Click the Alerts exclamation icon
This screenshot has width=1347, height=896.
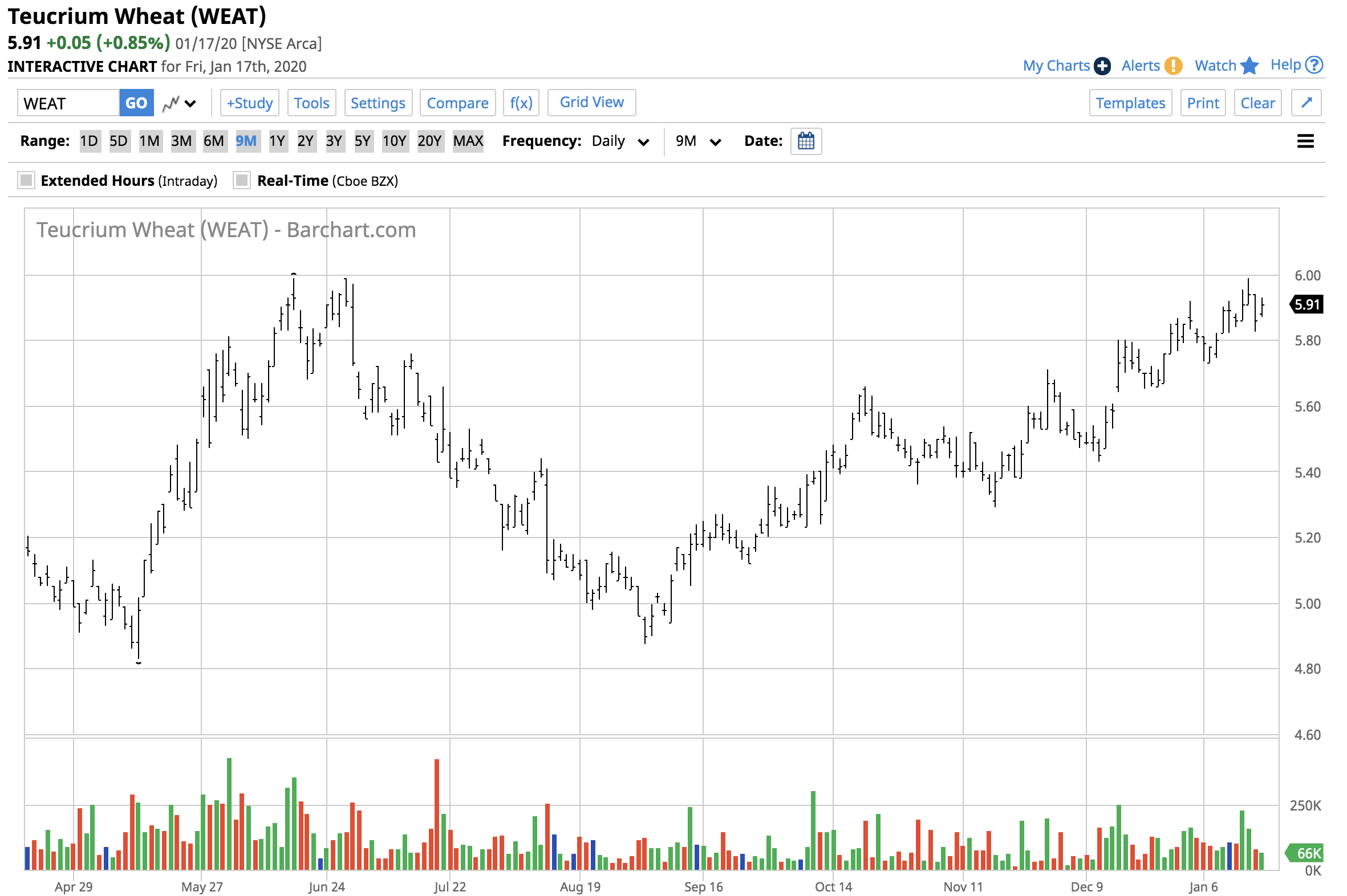(1172, 66)
